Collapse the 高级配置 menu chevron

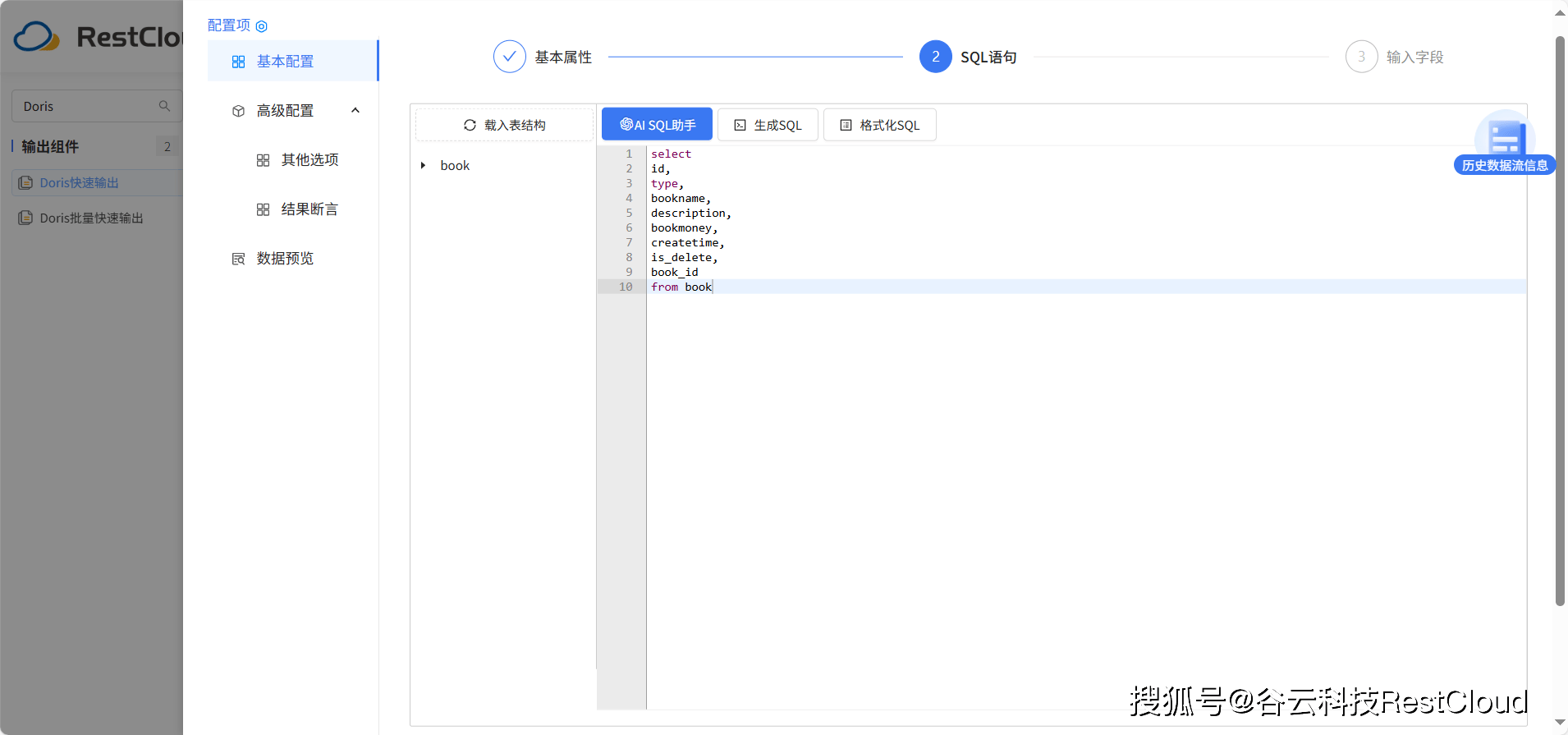click(355, 111)
